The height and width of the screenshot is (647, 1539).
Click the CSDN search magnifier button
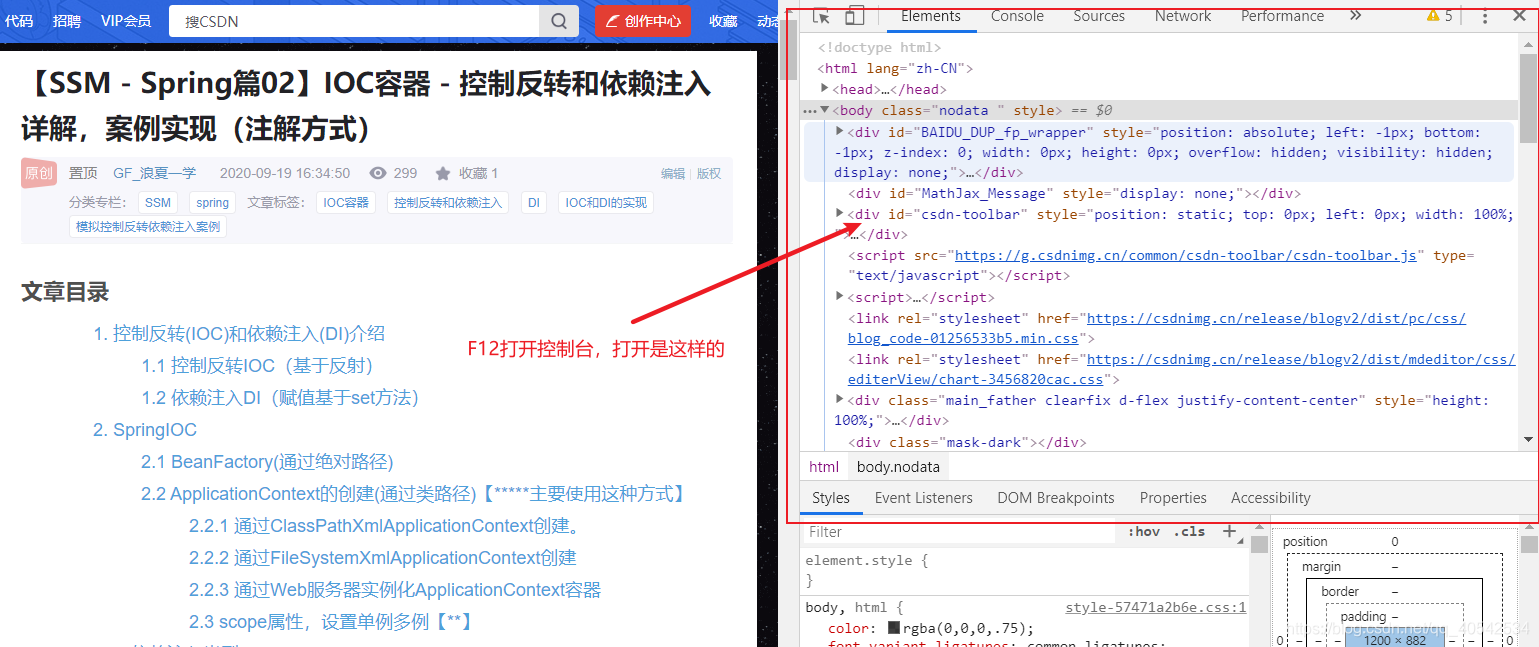tap(559, 21)
